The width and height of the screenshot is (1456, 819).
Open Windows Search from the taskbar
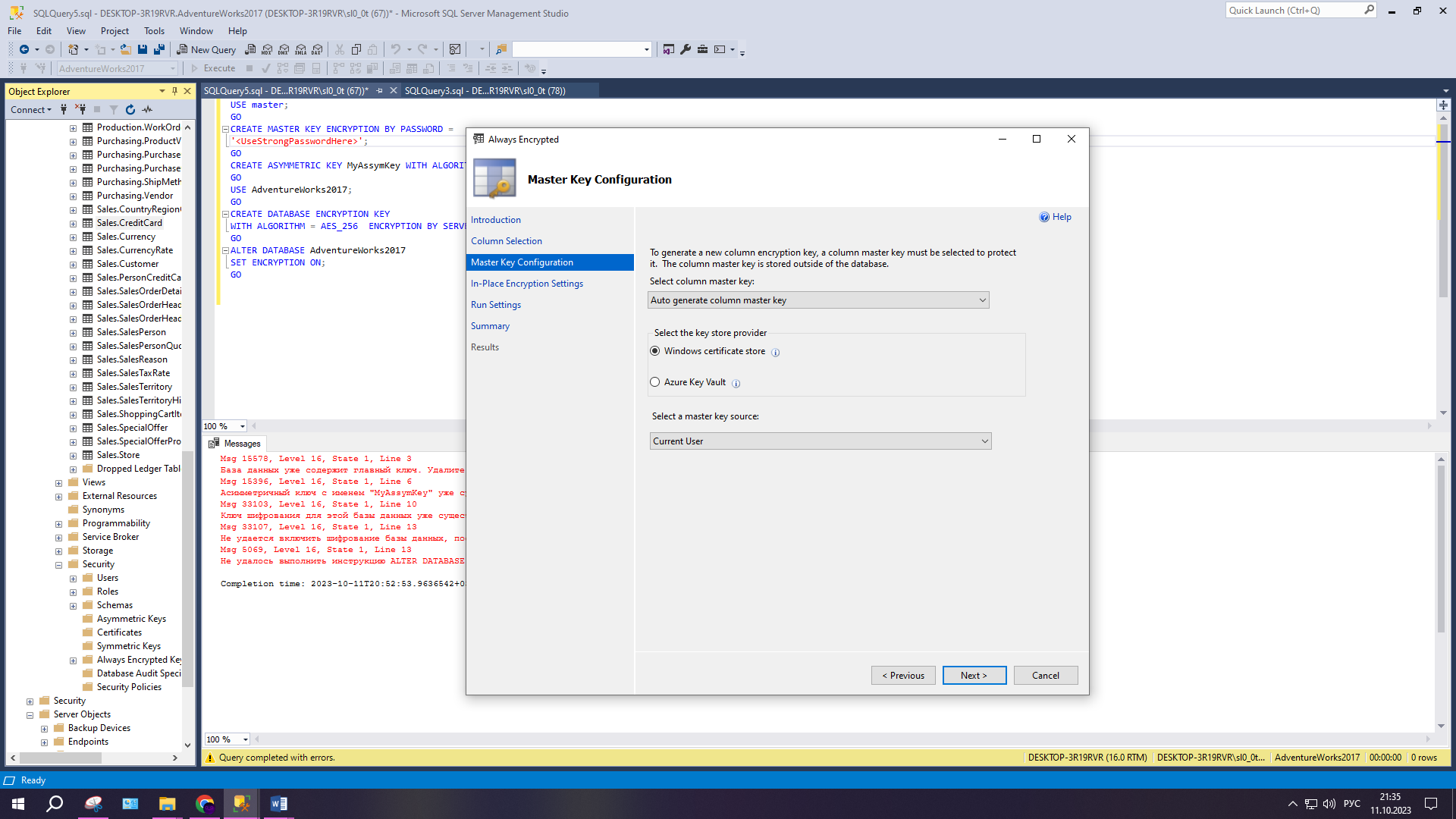[x=55, y=804]
